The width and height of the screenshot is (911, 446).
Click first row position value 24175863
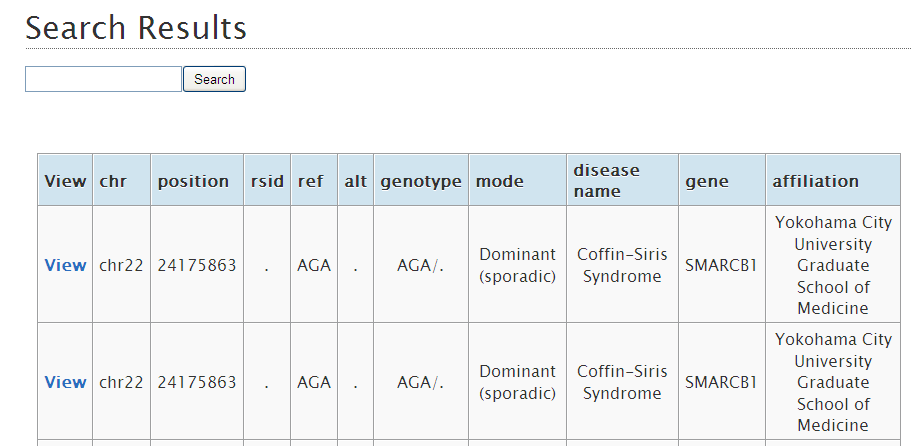pos(197,265)
